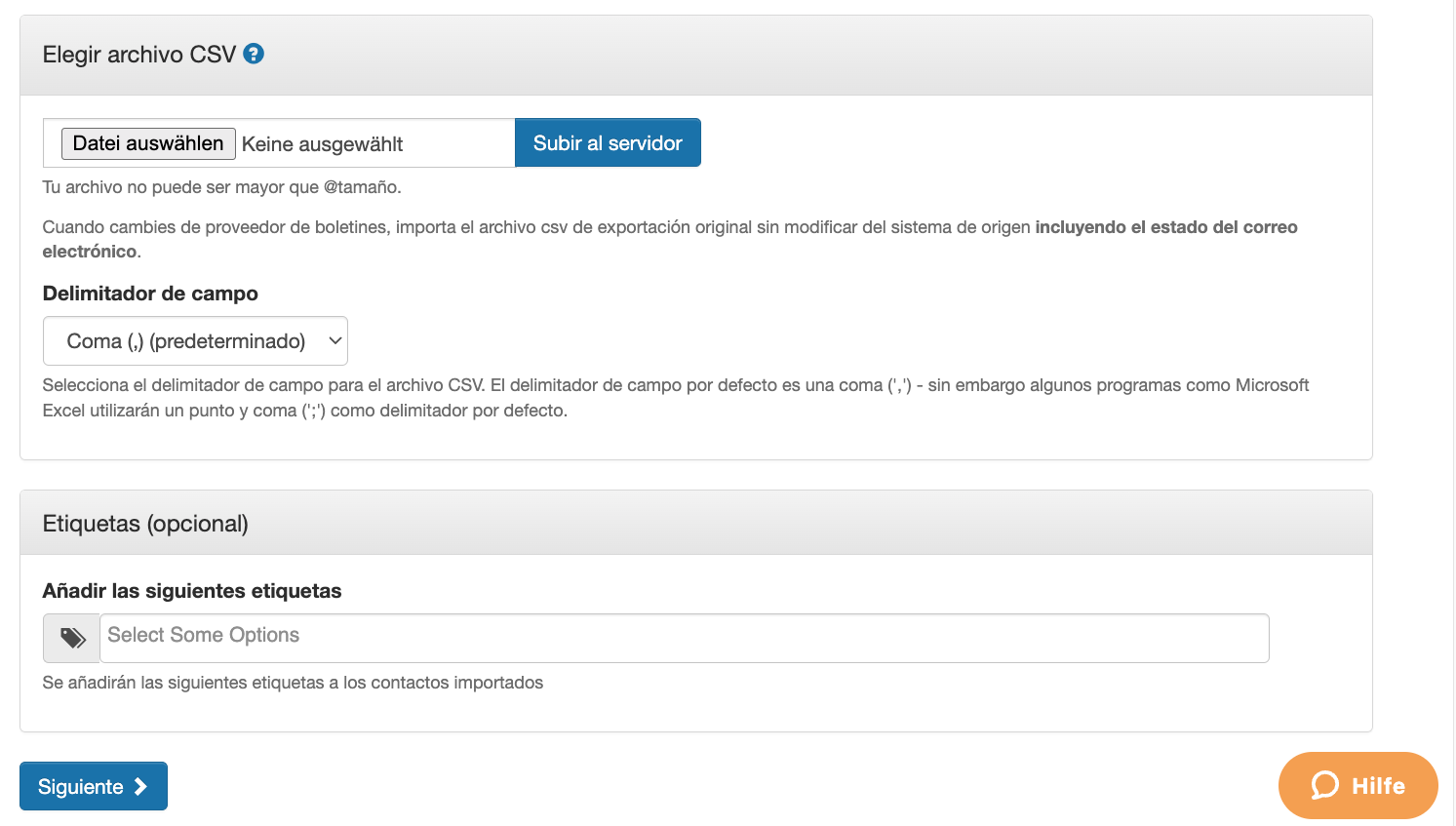Click the "Keine ausgewählt" file status text
The width and height of the screenshot is (1456, 826).
click(x=322, y=144)
